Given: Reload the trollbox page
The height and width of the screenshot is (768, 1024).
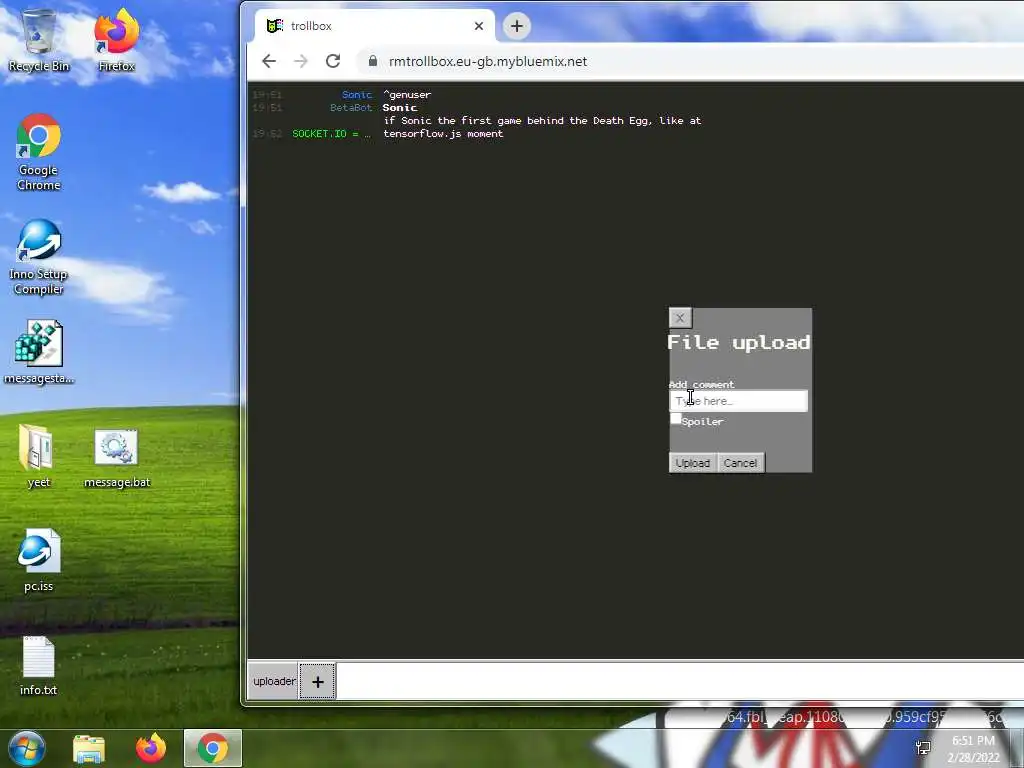Looking at the screenshot, I should [x=333, y=61].
